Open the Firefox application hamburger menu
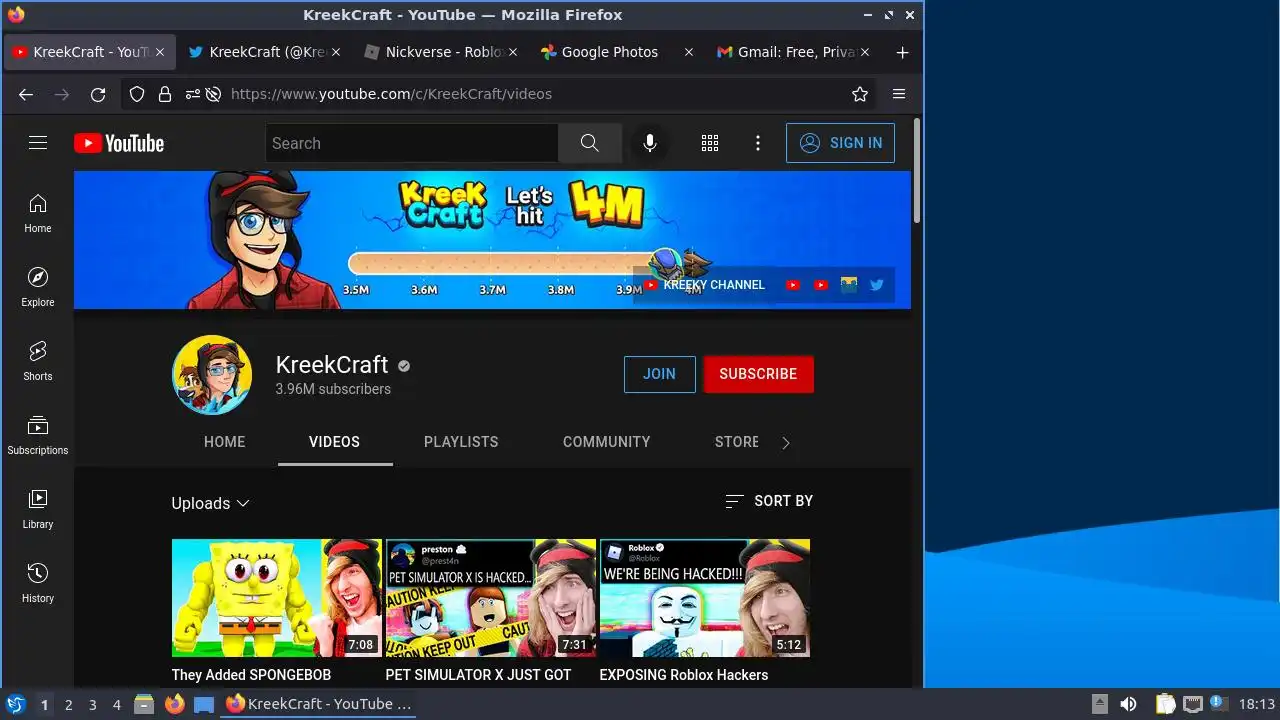This screenshot has width=1280, height=720. 899,94
